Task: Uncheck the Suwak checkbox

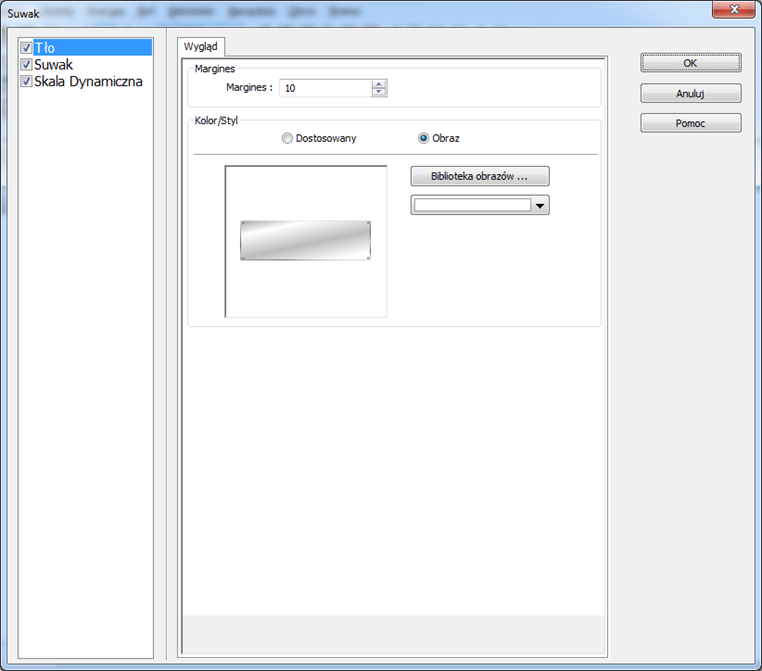Action: pyautogui.click(x=26, y=64)
